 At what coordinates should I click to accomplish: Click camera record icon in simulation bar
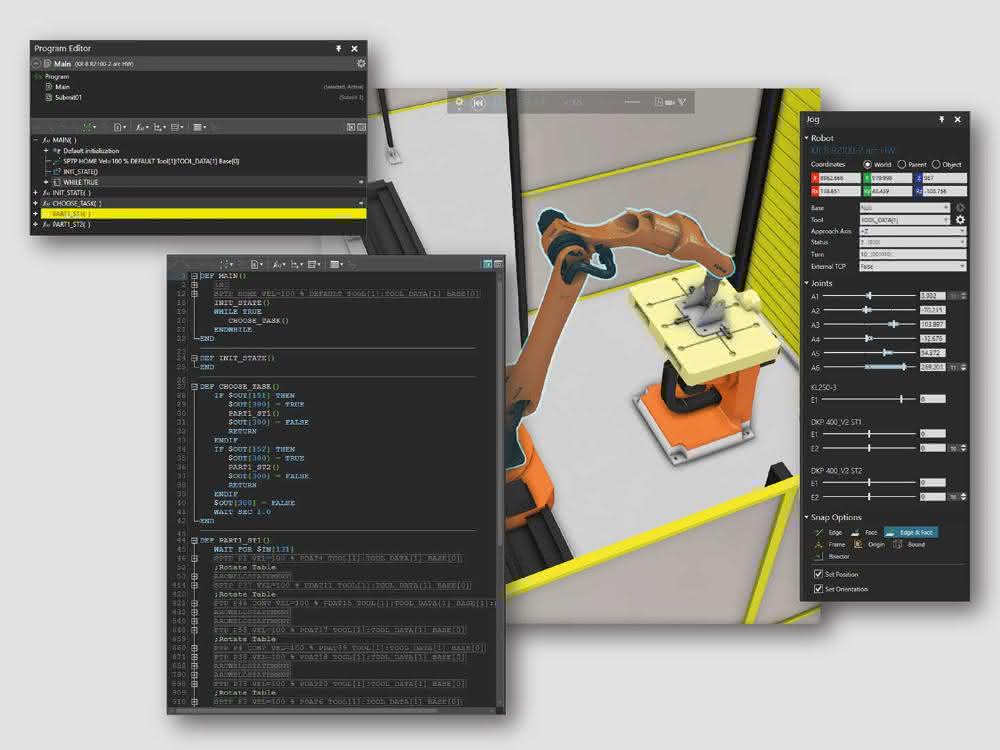click(670, 102)
